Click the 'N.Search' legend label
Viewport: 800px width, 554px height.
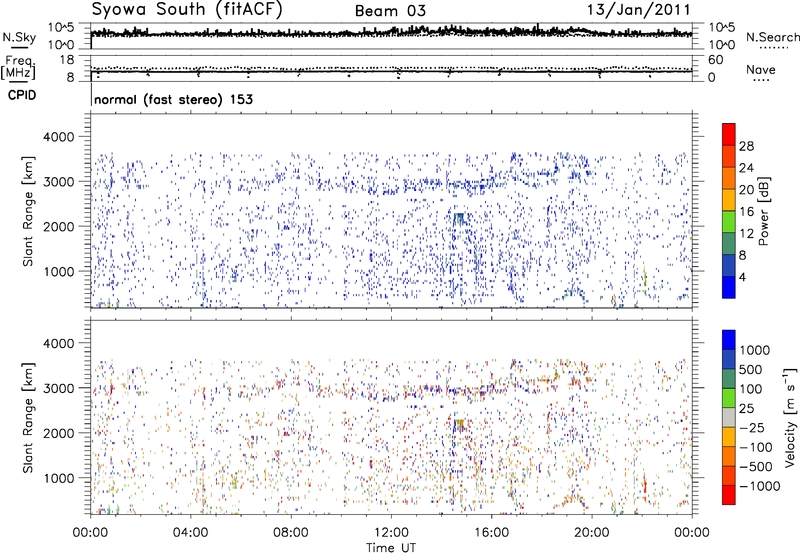tap(772, 37)
